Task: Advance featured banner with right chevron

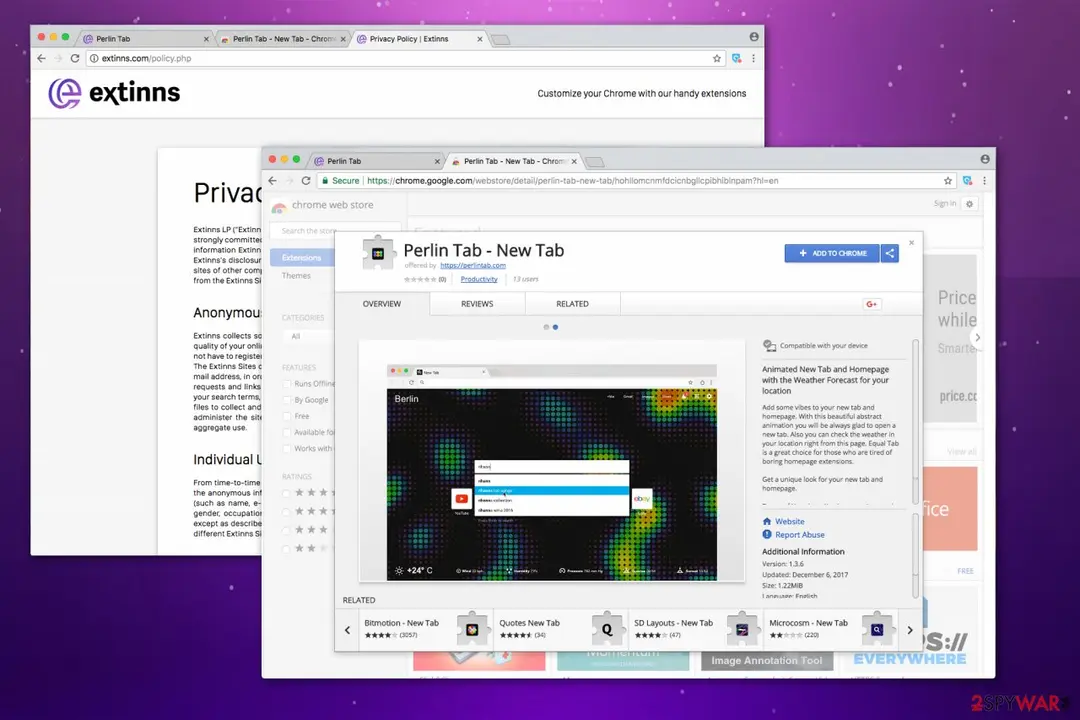Action: (977, 338)
